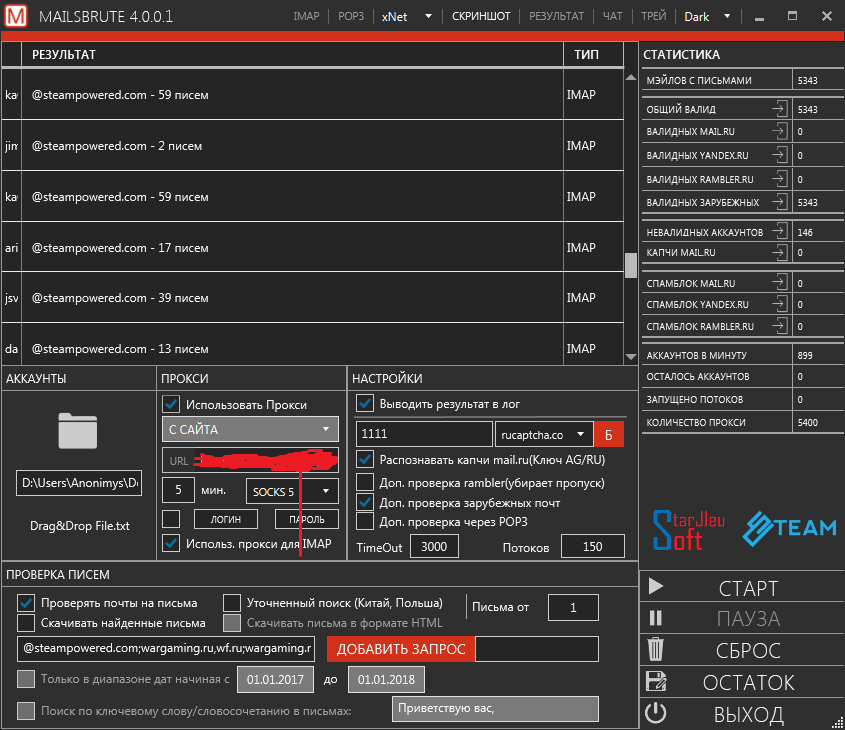Click the MAILSBRUTE logo icon
The image size is (845, 730).
click(x=14, y=16)
